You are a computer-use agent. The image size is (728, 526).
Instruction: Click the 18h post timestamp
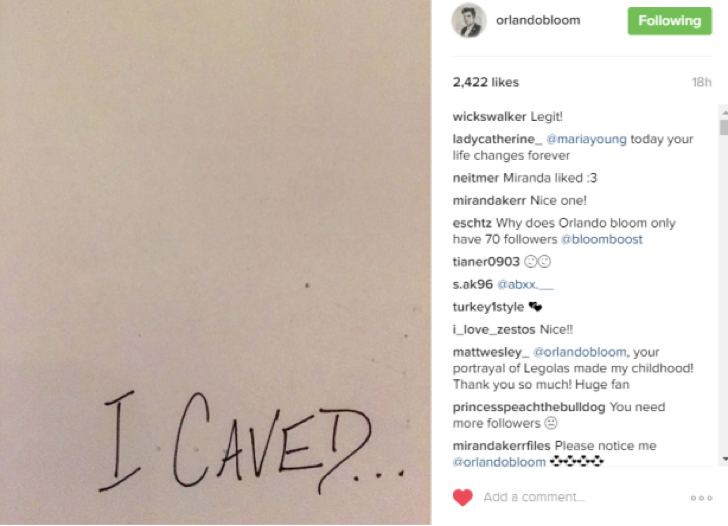pyautogui.click(x=702, y=82)
